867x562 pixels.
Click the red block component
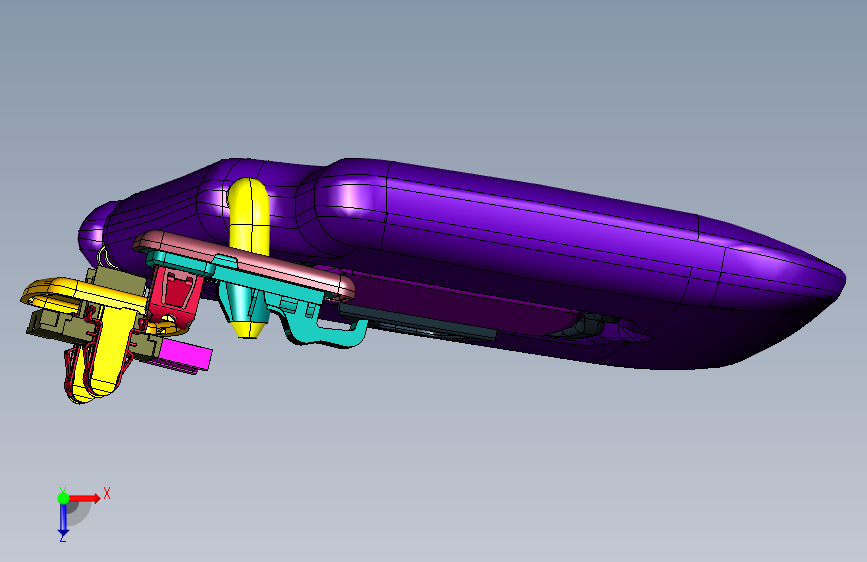(x=174, y=296)
